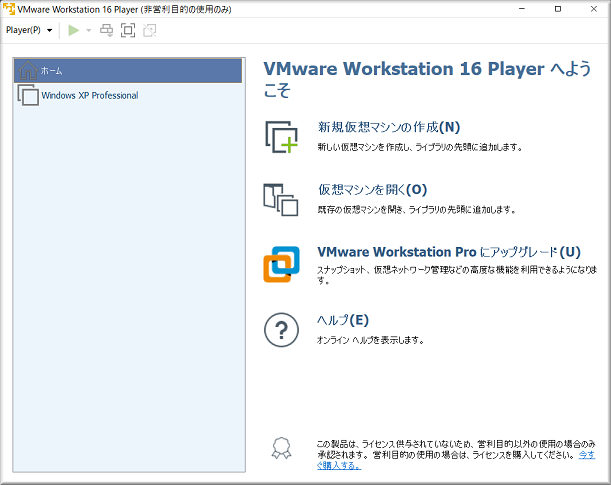This screenshot has height=485, width=611.
Task: Click the house icon beside ホーム
Action: 28,71
